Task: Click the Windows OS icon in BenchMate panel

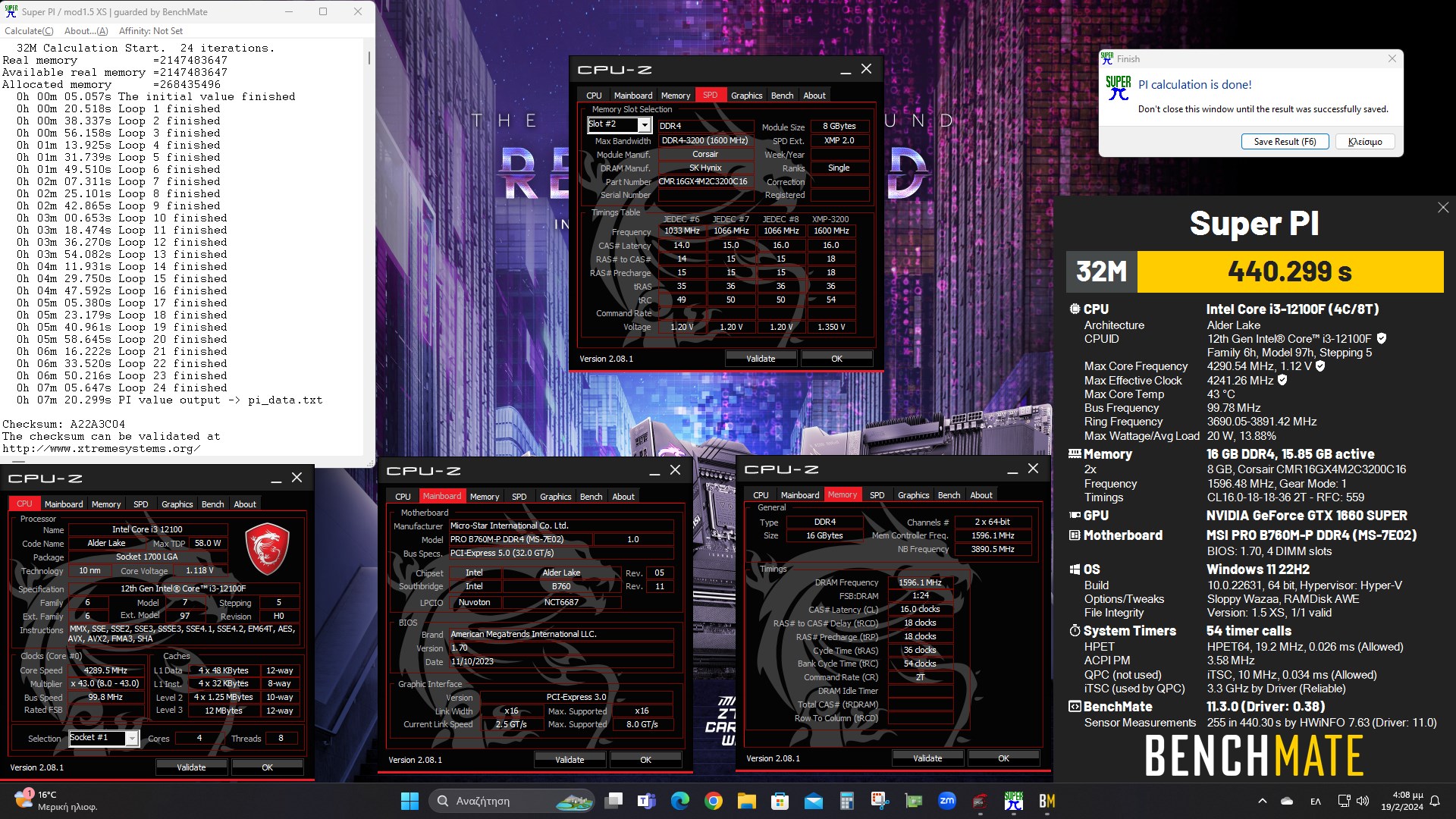Action: tap(1075, 570)
